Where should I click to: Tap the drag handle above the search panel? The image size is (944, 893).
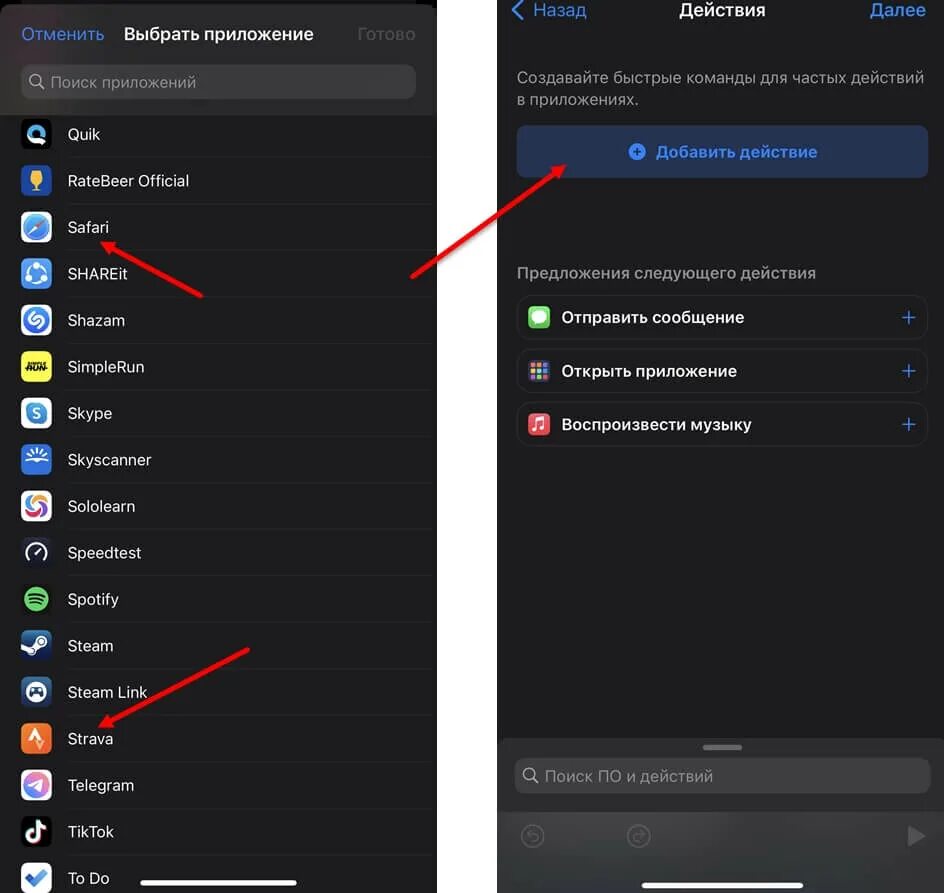[x=722, y=747]
